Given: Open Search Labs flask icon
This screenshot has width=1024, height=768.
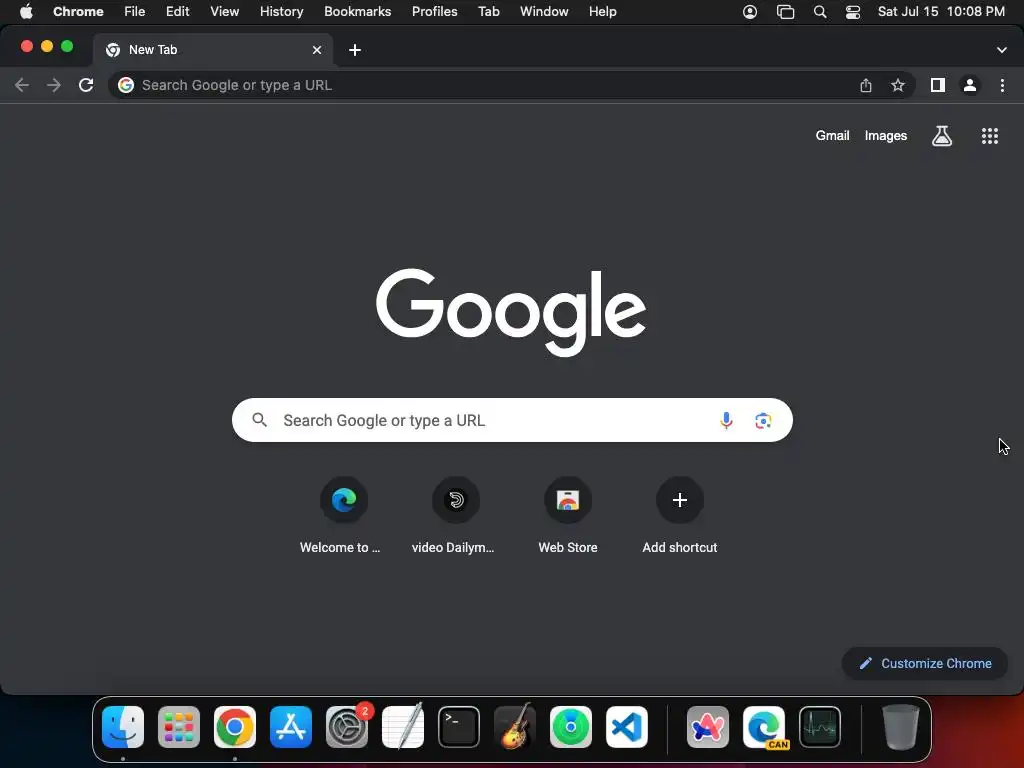Looking at the screenshot, I should tap(941, 136).
